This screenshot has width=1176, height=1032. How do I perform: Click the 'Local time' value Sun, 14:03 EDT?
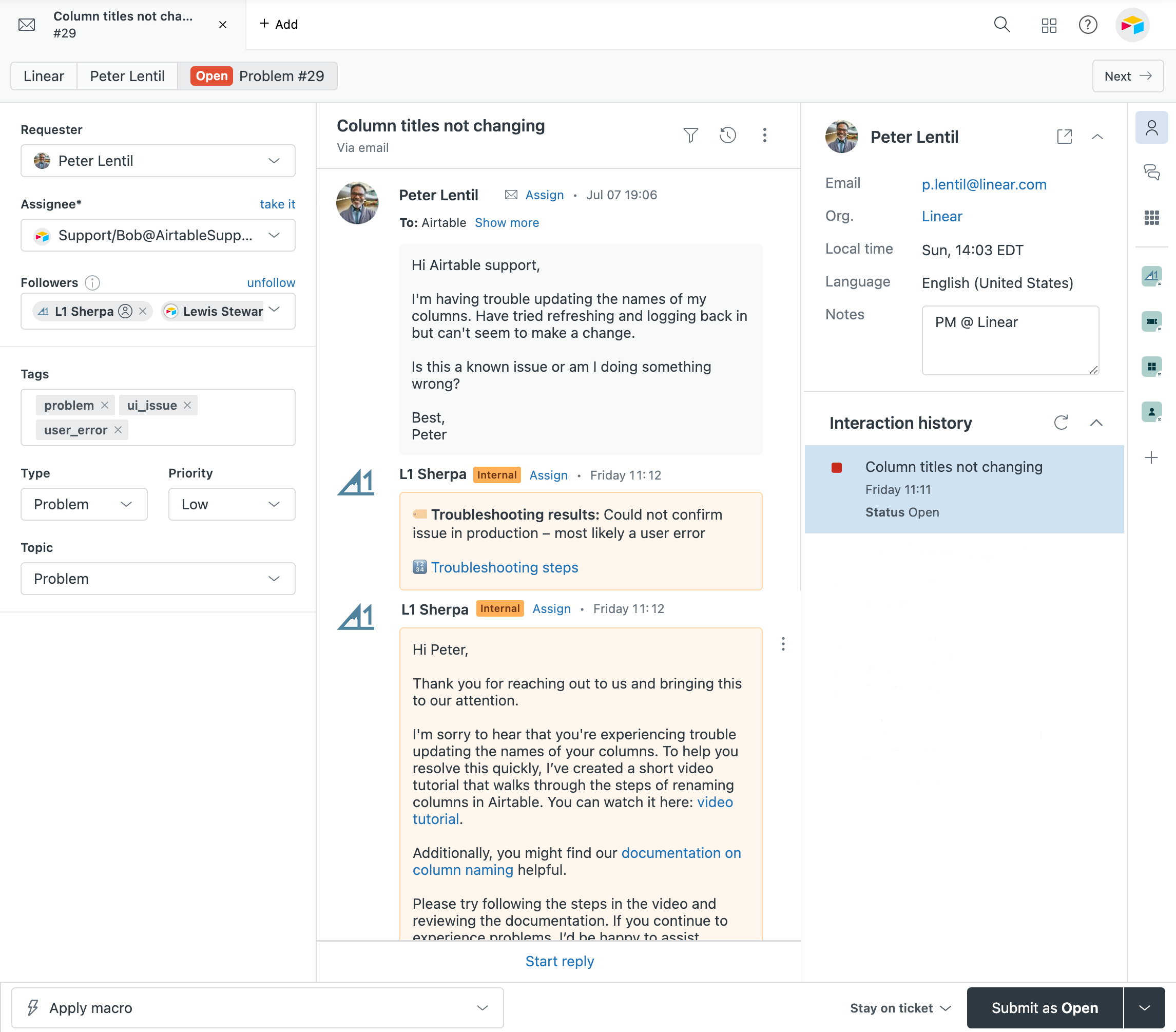point(972,250)
